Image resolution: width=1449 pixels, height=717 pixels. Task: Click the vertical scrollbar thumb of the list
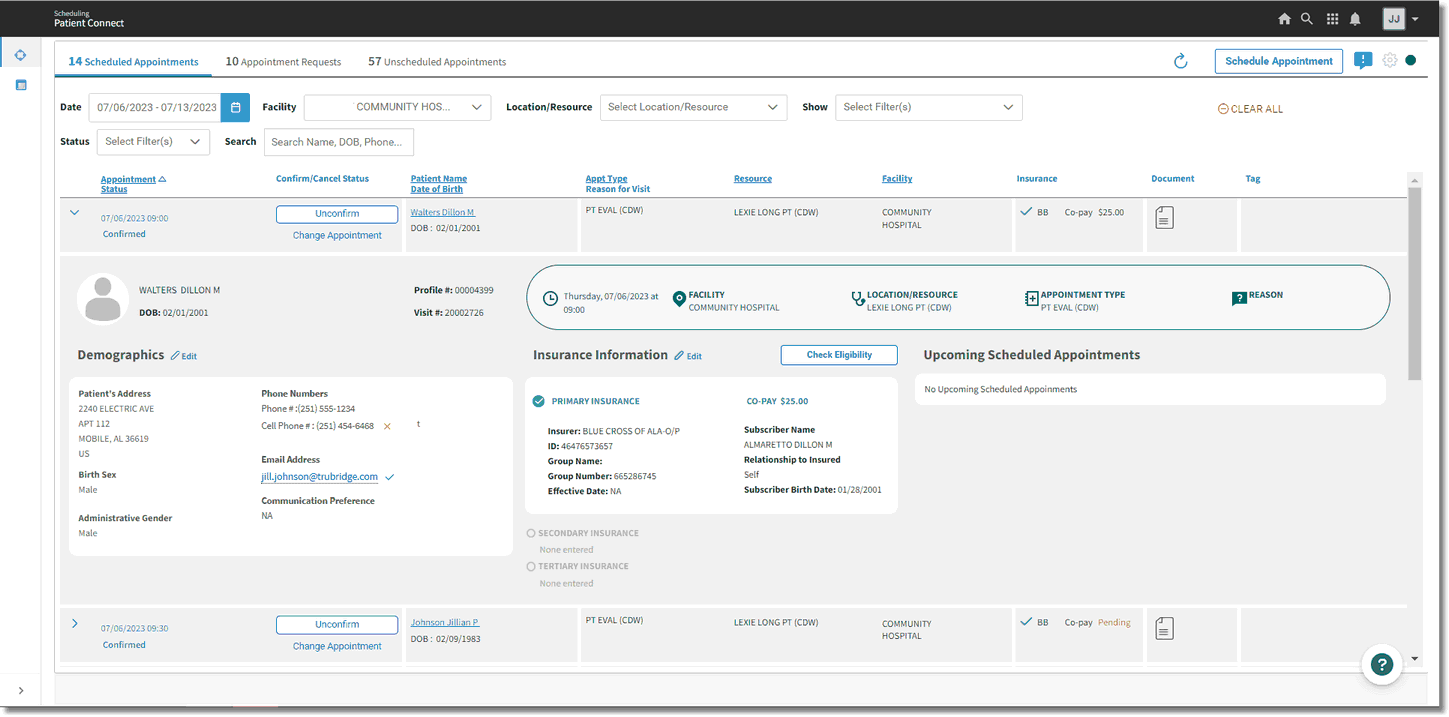click(x=1414, y=283)
